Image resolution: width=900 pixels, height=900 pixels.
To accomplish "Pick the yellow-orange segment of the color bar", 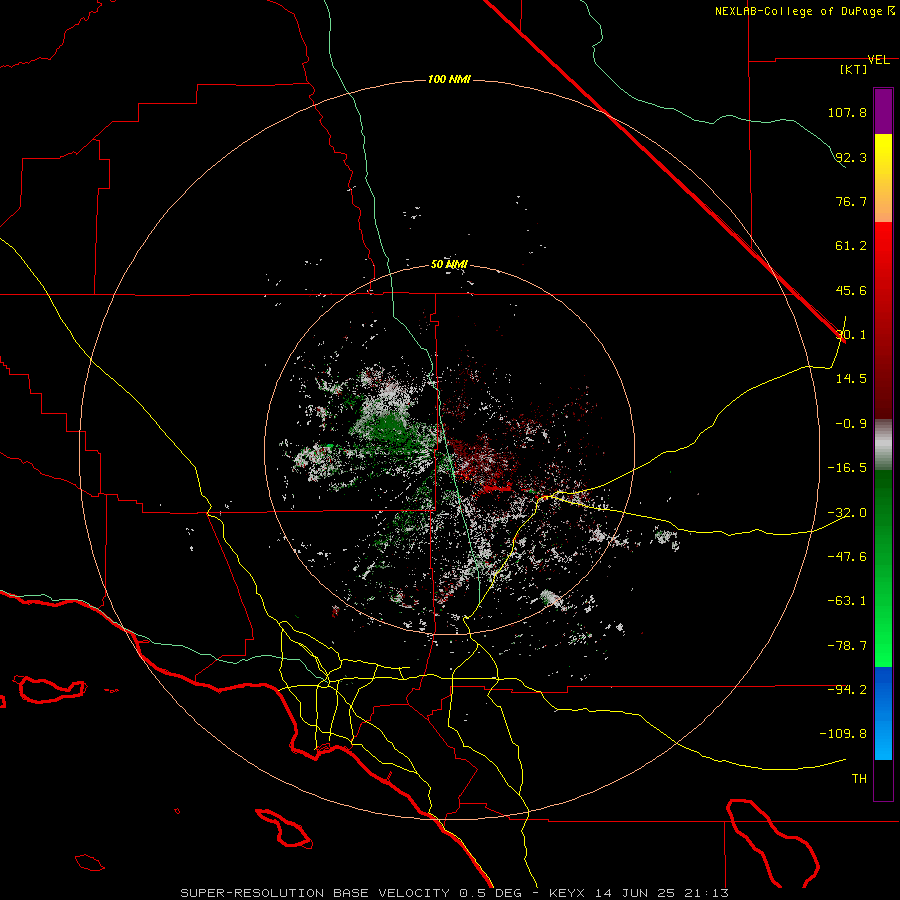I will click(883, 178).
